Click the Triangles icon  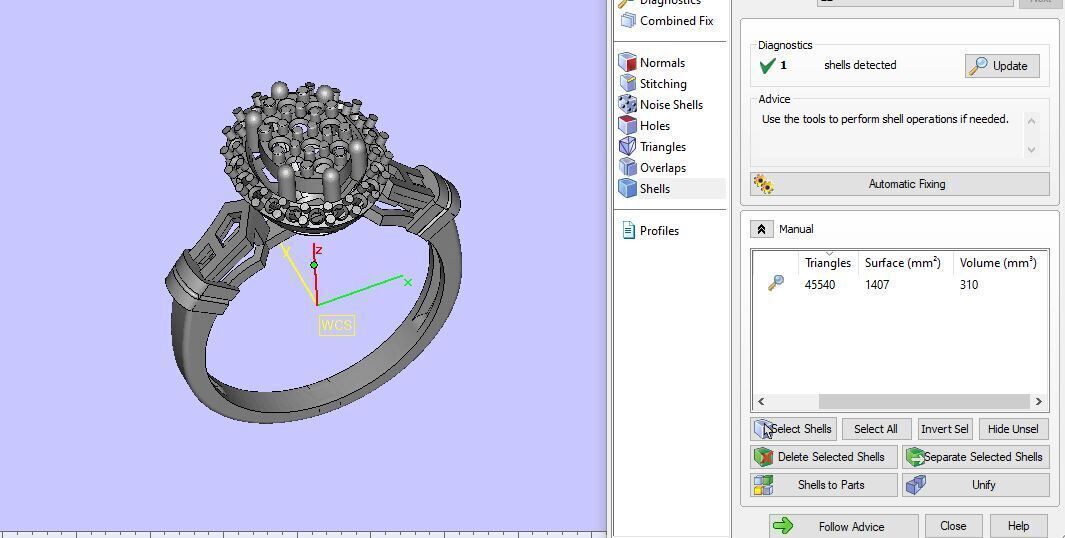628,147
